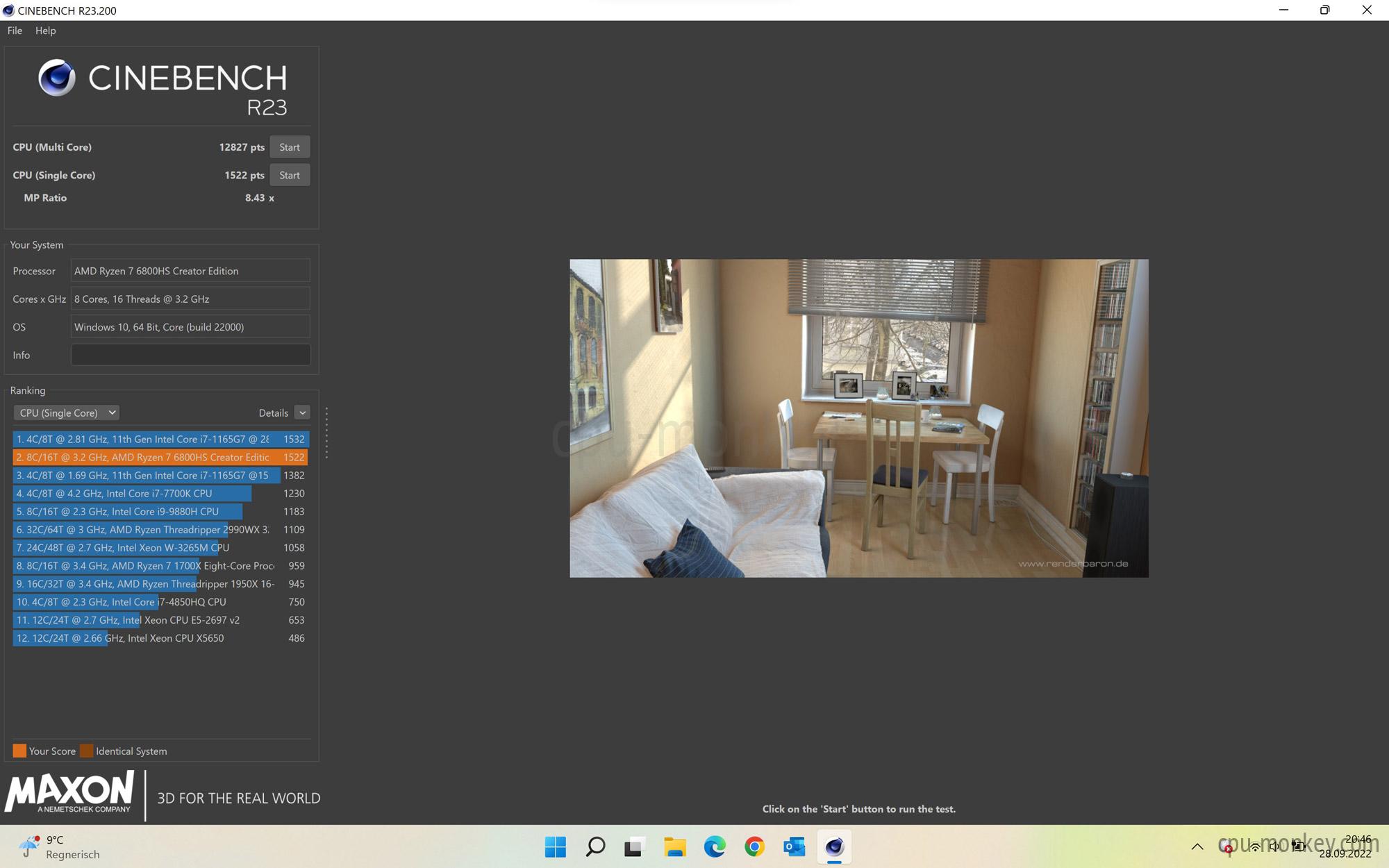Click the Identical System brown legend swatch
This screenshot has height=868, width=1389.
(86, 751)
